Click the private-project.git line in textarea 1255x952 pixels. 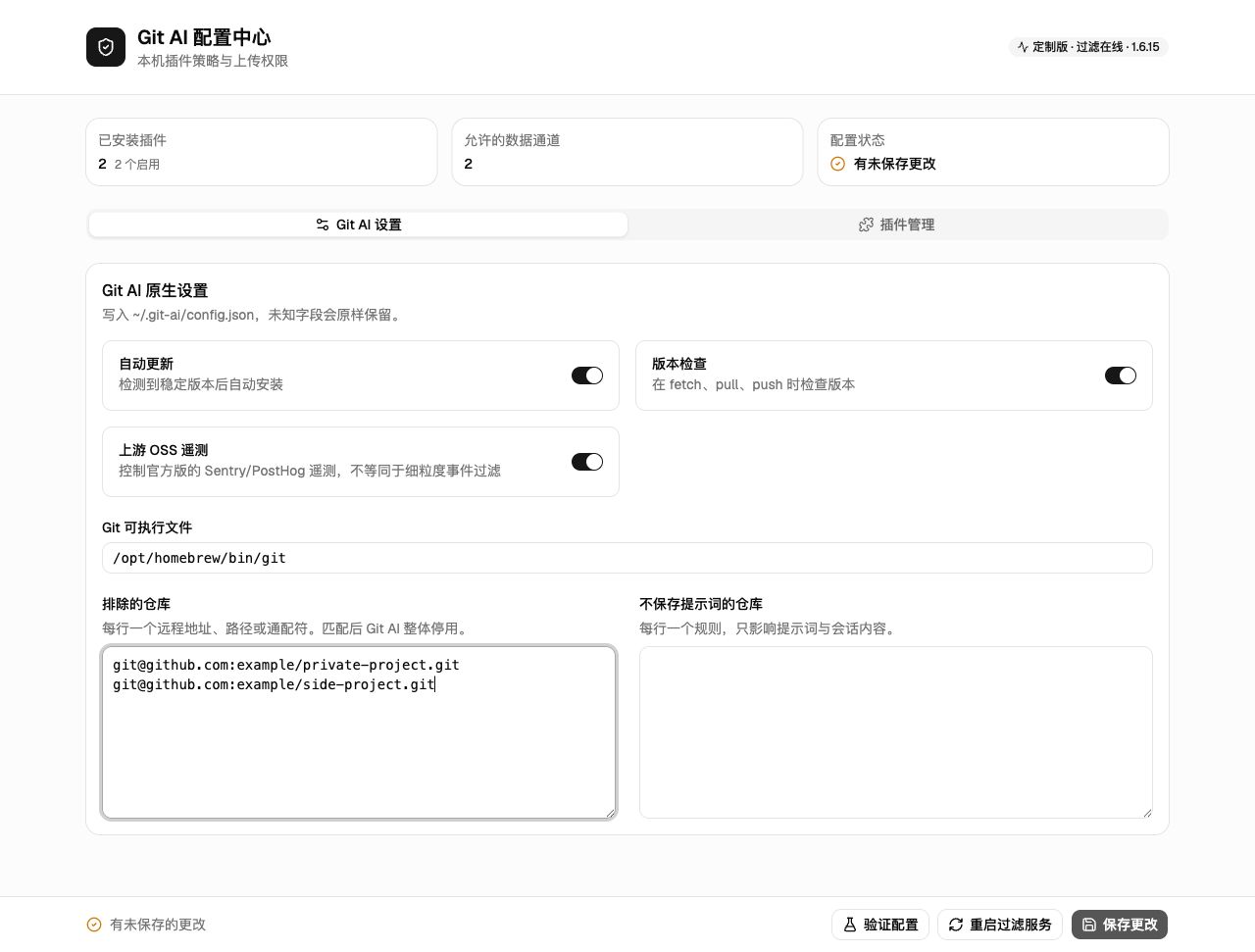tap(286, 665)
